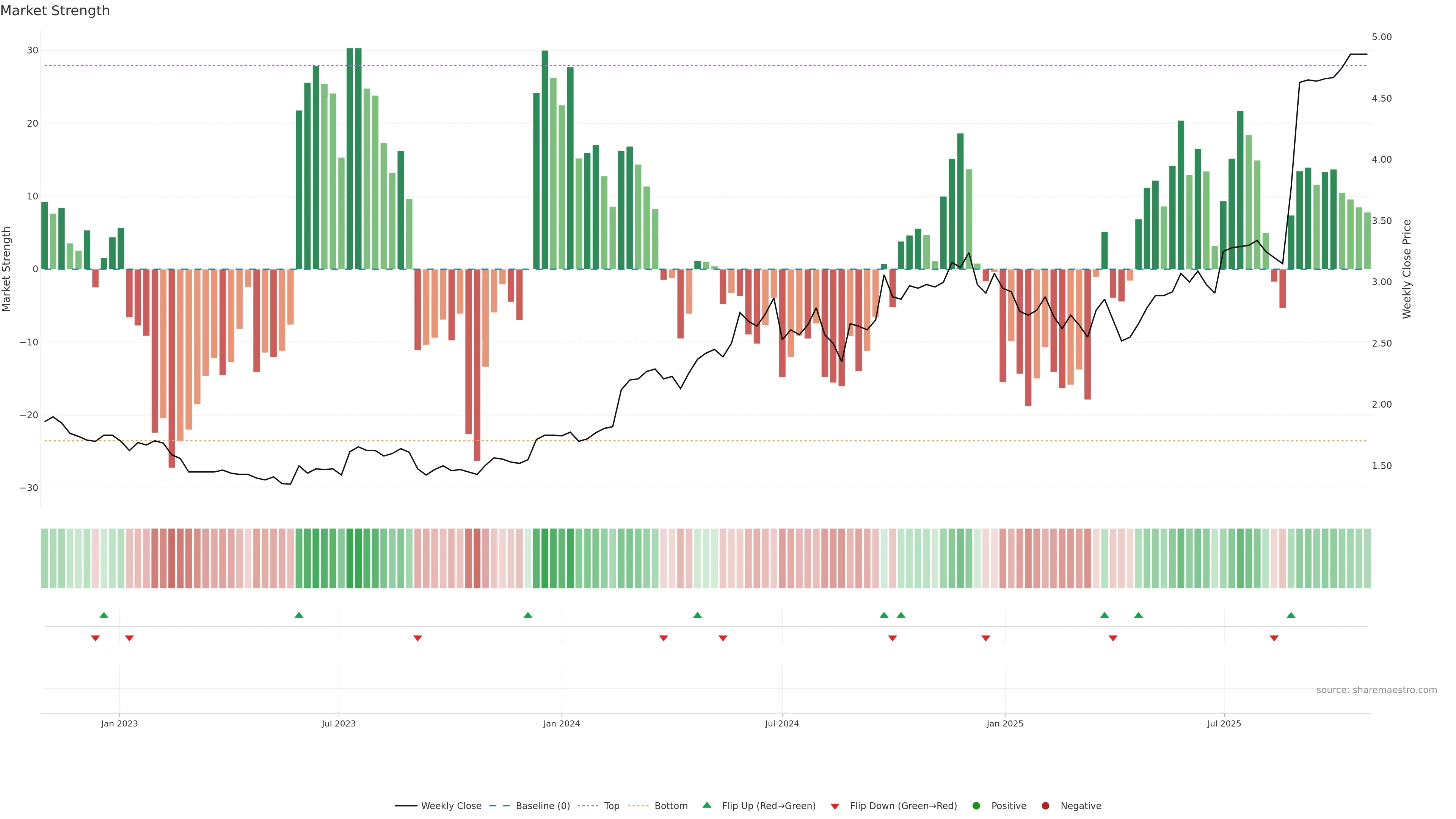Click the Negative red circle legend icon
Screen dimensions: 1456x819
point(1045,805)
